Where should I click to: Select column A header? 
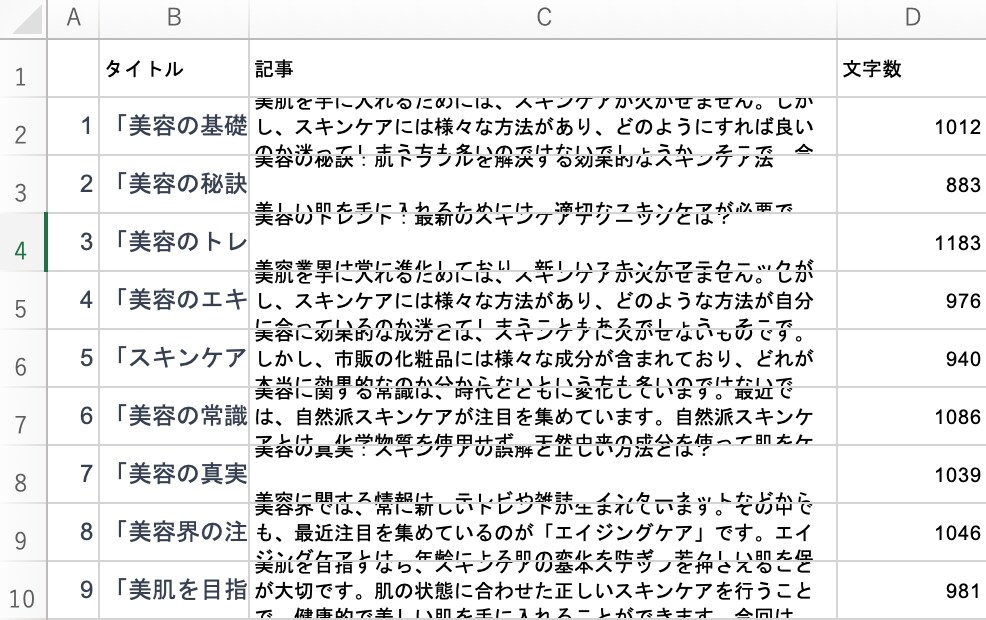tap(73, 19)
